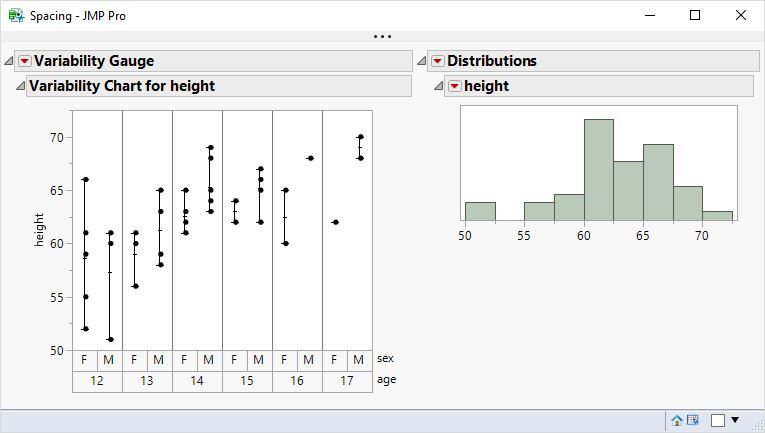Image resolution: width=765 pixels, height=433 pixels.
Task: Open the Variability Gauge red triangle menu
Action: click(x=25, y=62)
